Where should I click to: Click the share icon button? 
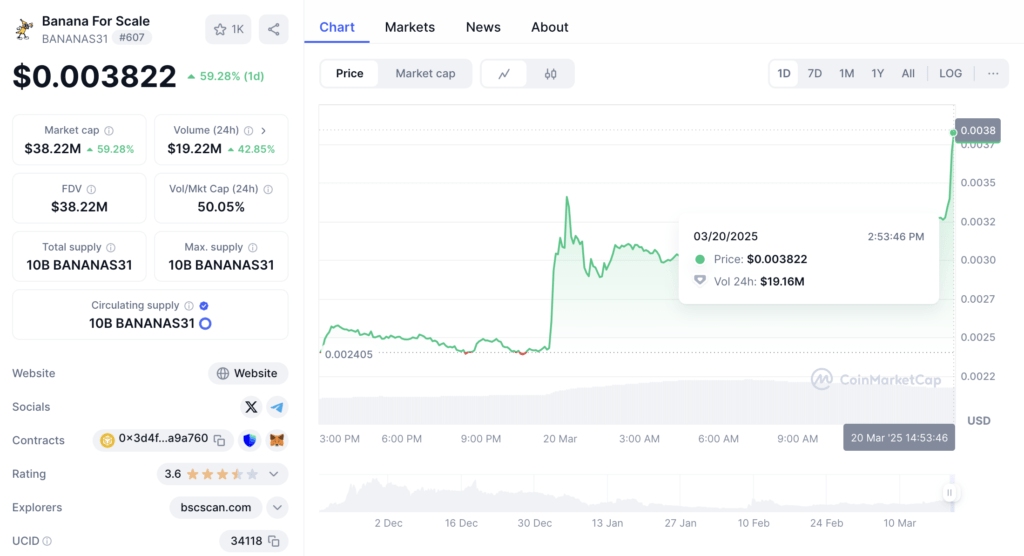click(x=274, y=29)
